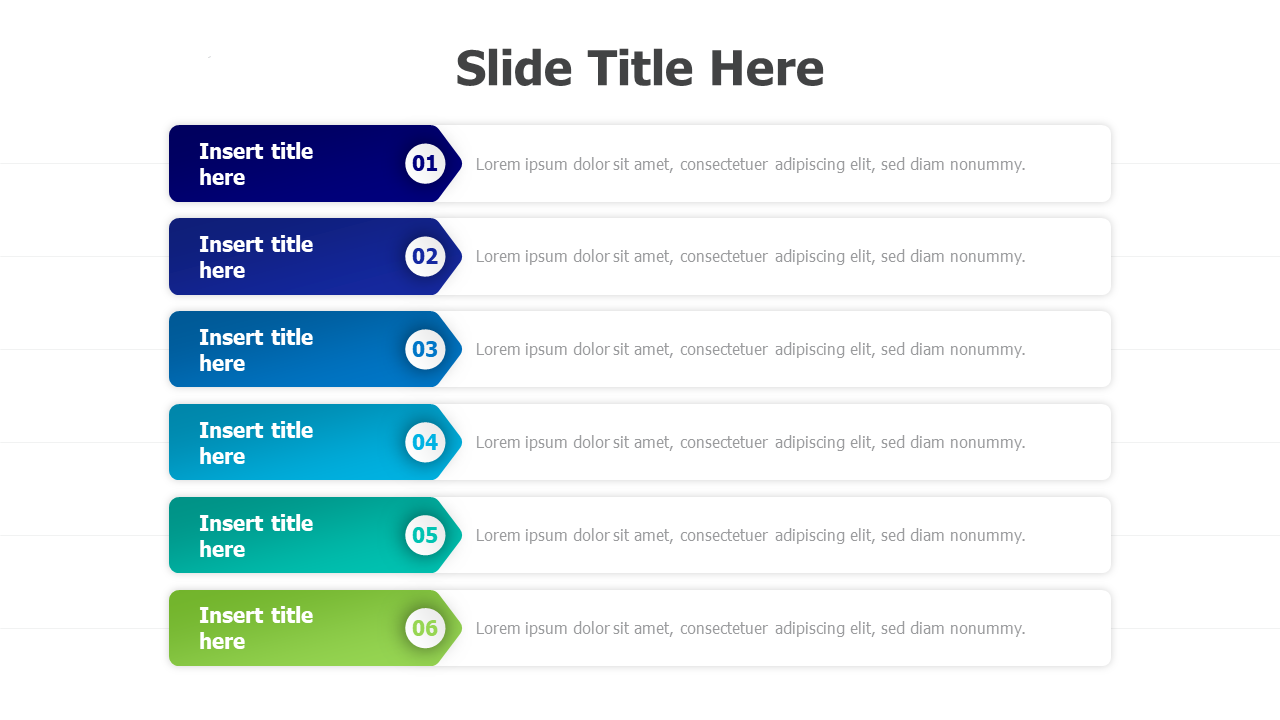Select the 06 number circle

[x=425, y=628]
